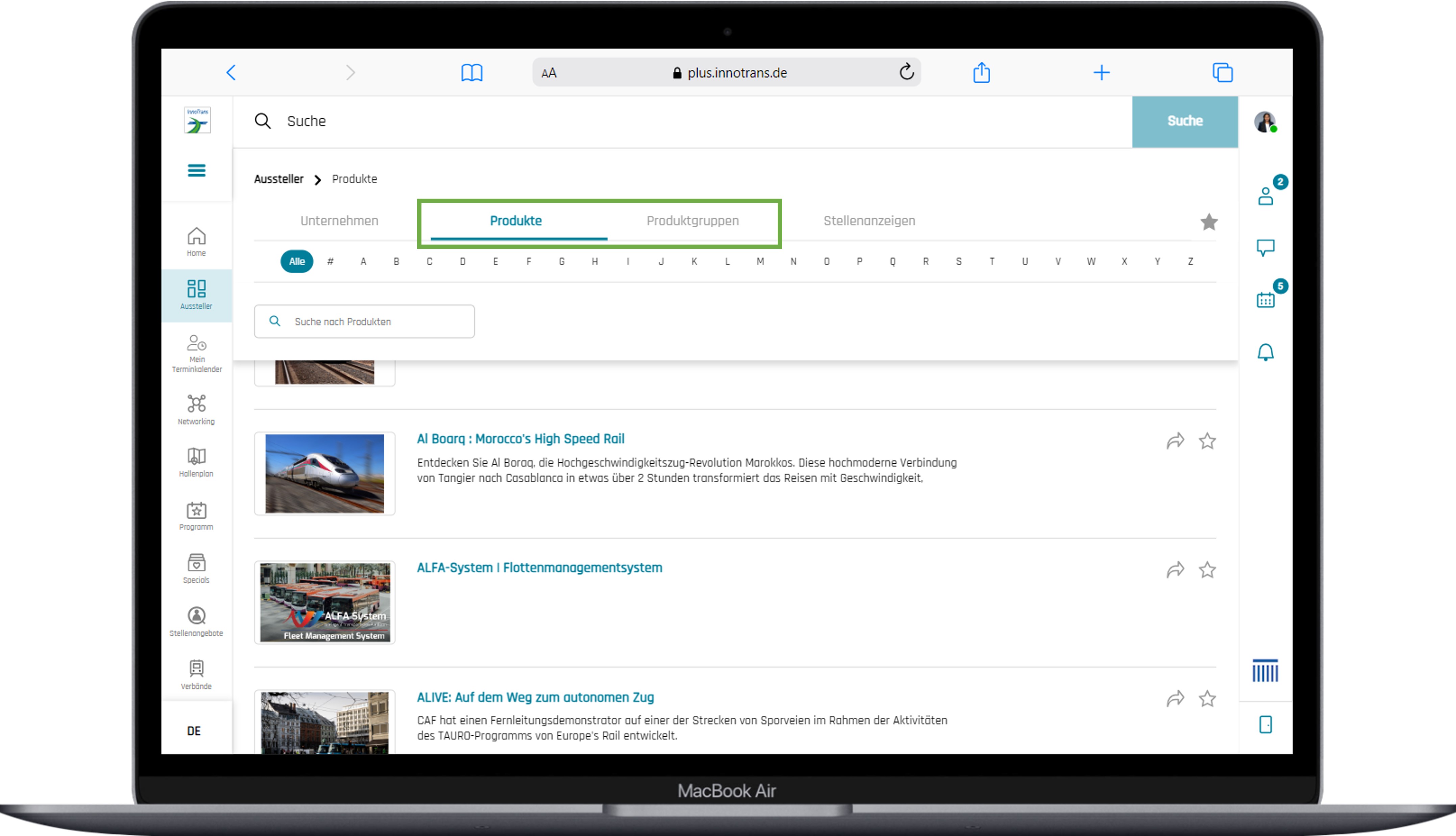Share the ALIVE product
The width and height of the screenshot is (1456, 836).
(1175, 698)
